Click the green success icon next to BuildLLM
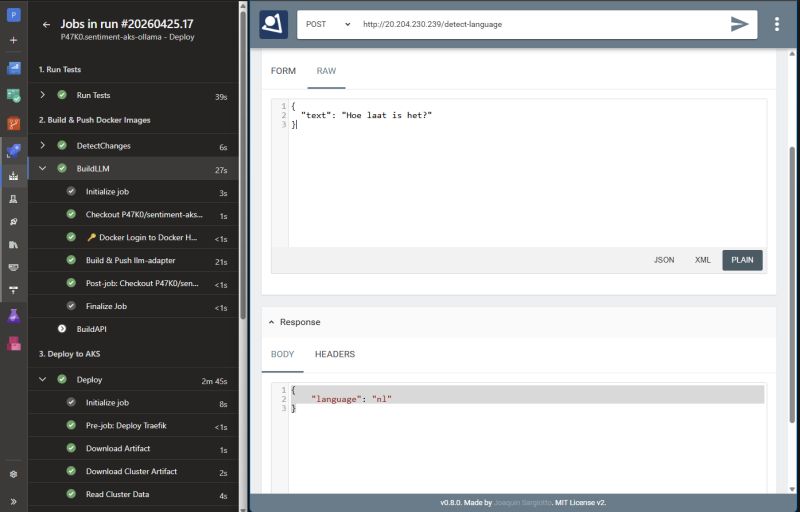Screen dimensions: 800x512 click(62, 168)
